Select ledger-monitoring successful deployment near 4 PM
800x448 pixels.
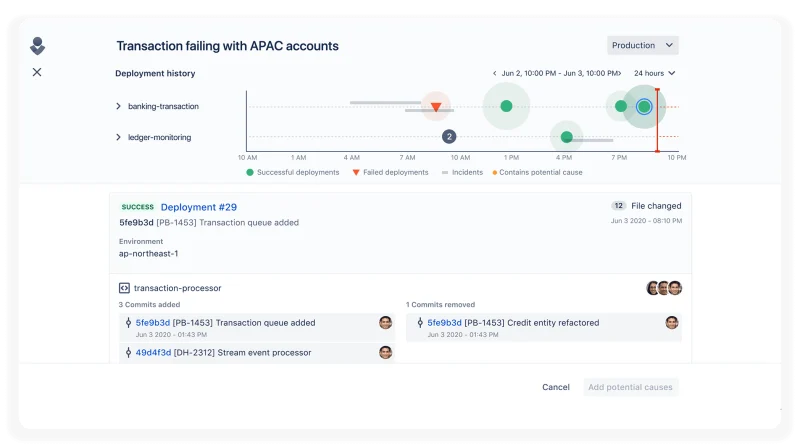pyautogui.click(x=566, y=137)
